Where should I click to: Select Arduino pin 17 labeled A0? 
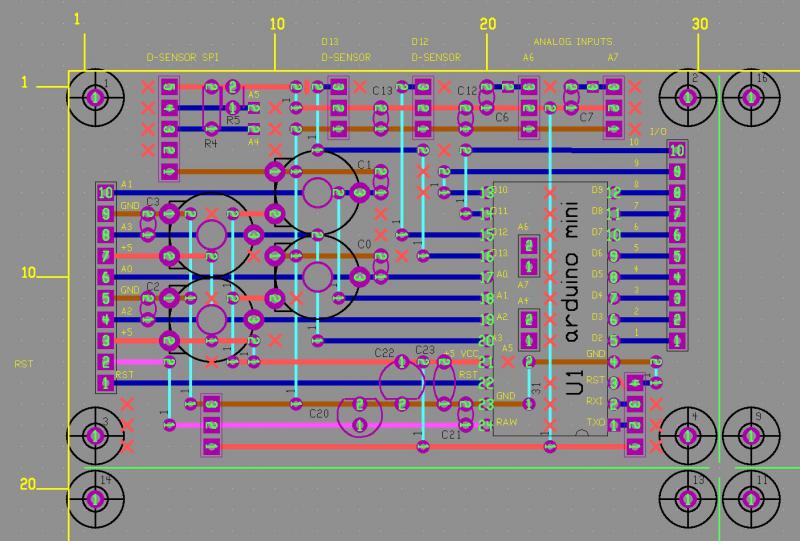coord(487,277)
